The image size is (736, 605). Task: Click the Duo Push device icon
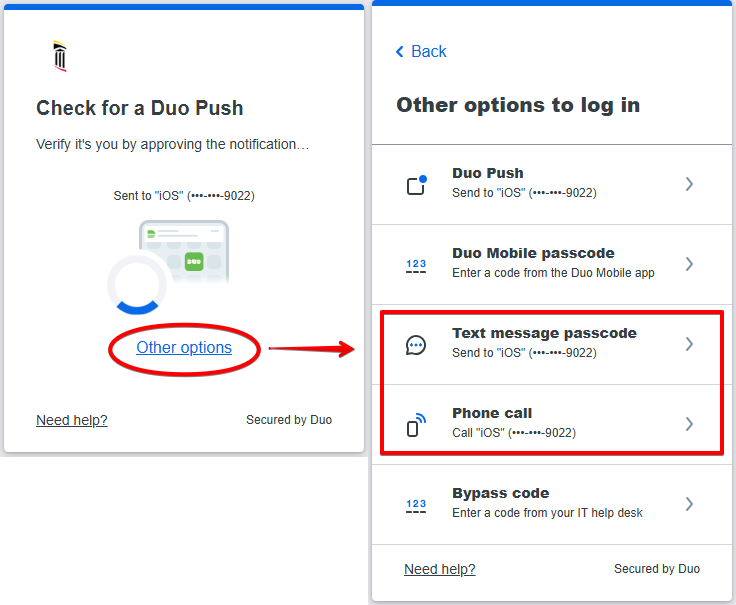pos(416,185)
